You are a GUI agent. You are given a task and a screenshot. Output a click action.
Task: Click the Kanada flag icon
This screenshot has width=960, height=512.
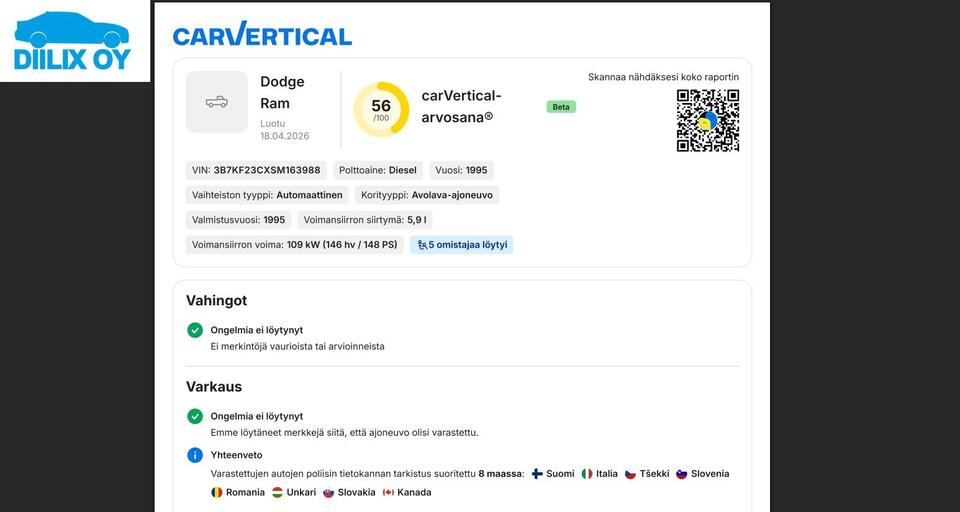point(388,492)
